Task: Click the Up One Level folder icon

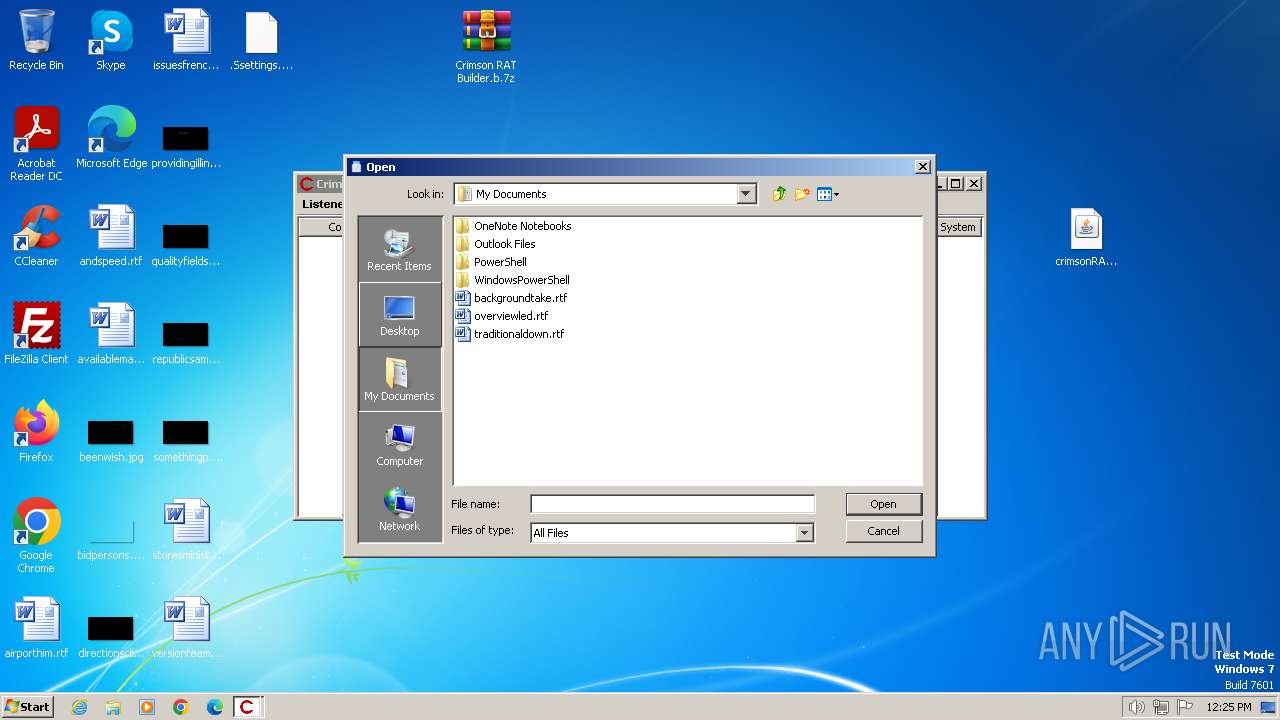Action: pos(779,194)
